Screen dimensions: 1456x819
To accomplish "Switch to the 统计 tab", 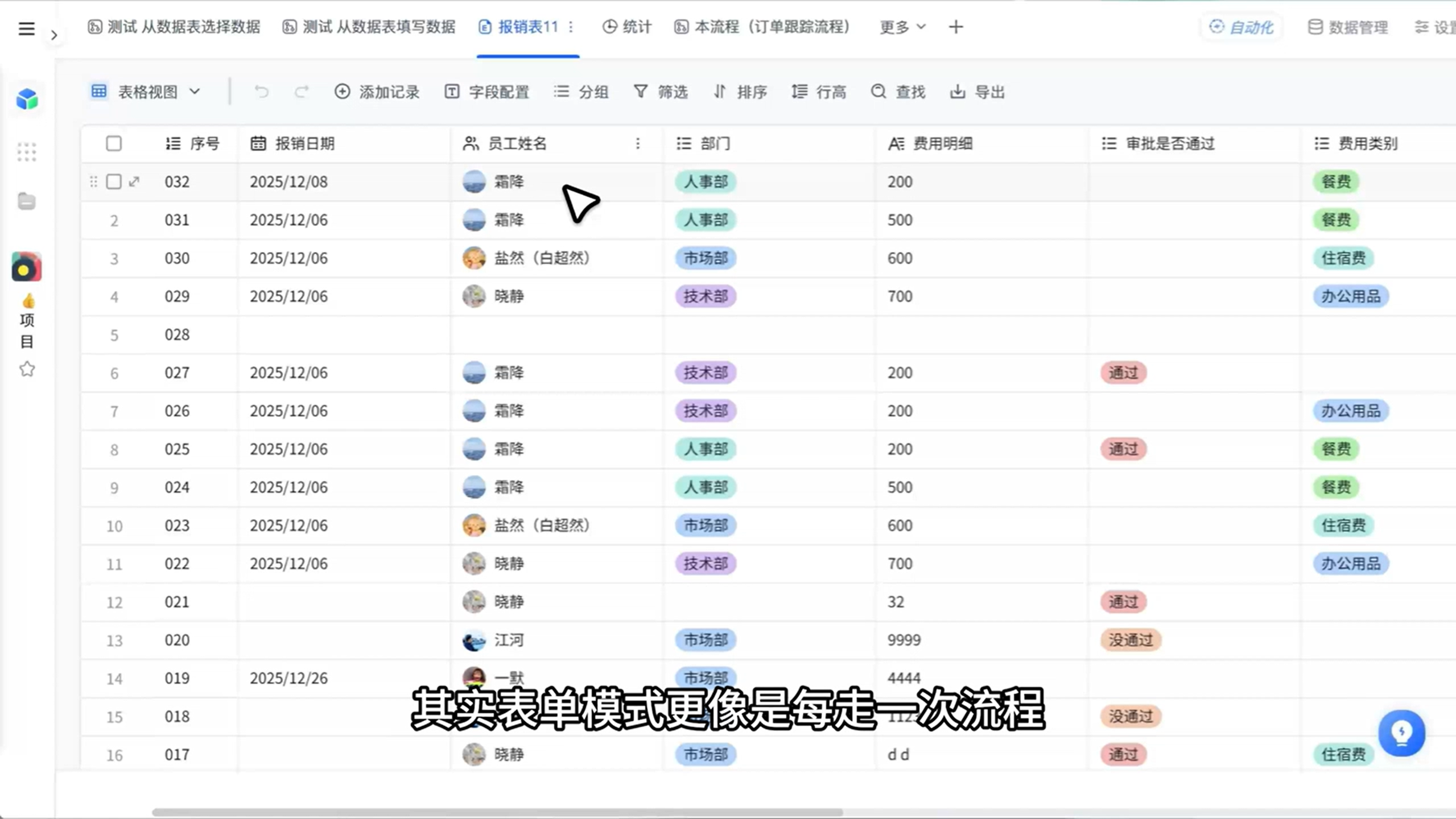I will [x=626, y=27].
